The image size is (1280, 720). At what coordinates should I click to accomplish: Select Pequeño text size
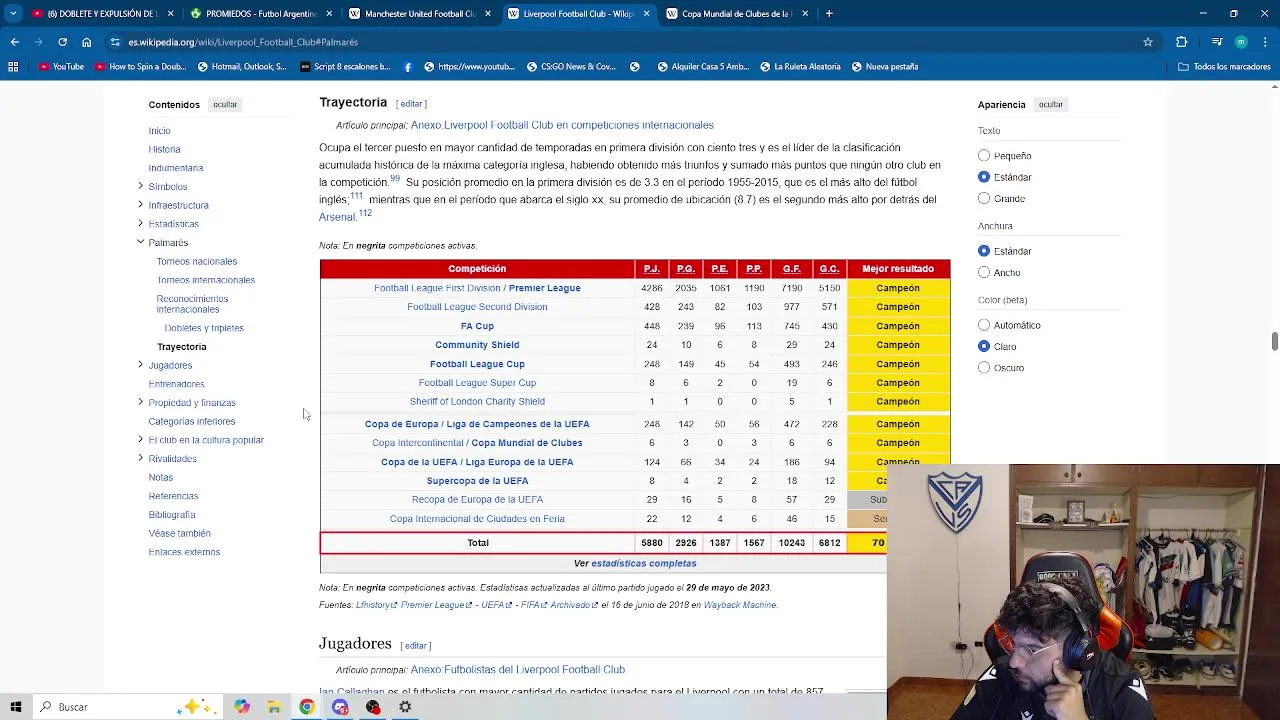tap(984, 156)
